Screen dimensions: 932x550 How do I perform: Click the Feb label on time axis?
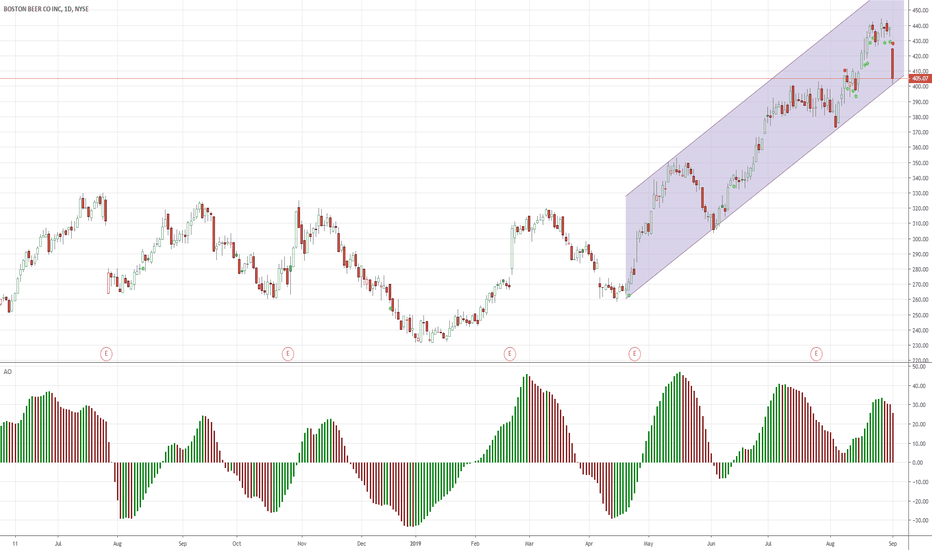475,543
